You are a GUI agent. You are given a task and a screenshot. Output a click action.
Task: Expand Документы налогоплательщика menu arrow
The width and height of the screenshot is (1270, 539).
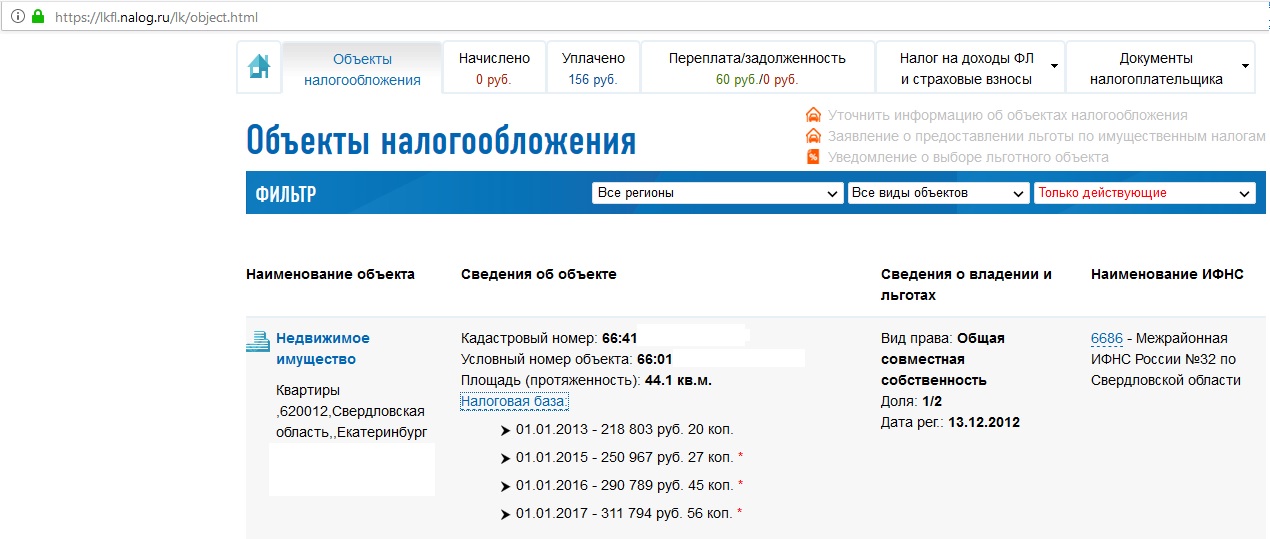1245,66
